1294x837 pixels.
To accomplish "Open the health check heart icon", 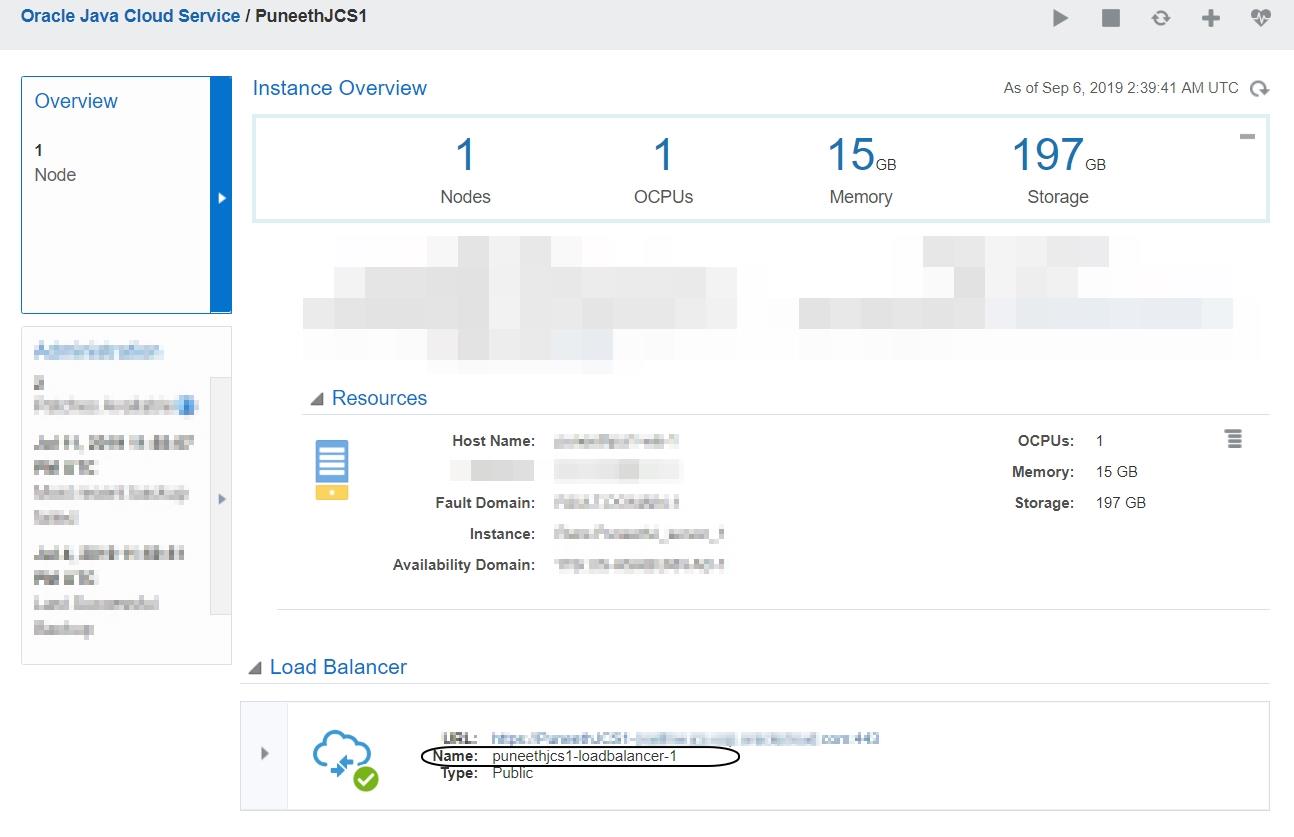I will point(1261,18).
